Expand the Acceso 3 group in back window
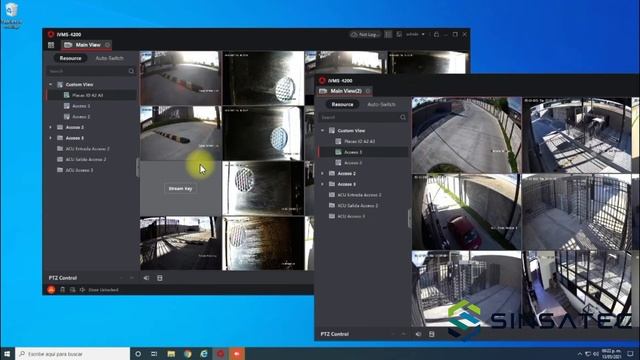This screenshot has height=360, width=640. [51, 138]
